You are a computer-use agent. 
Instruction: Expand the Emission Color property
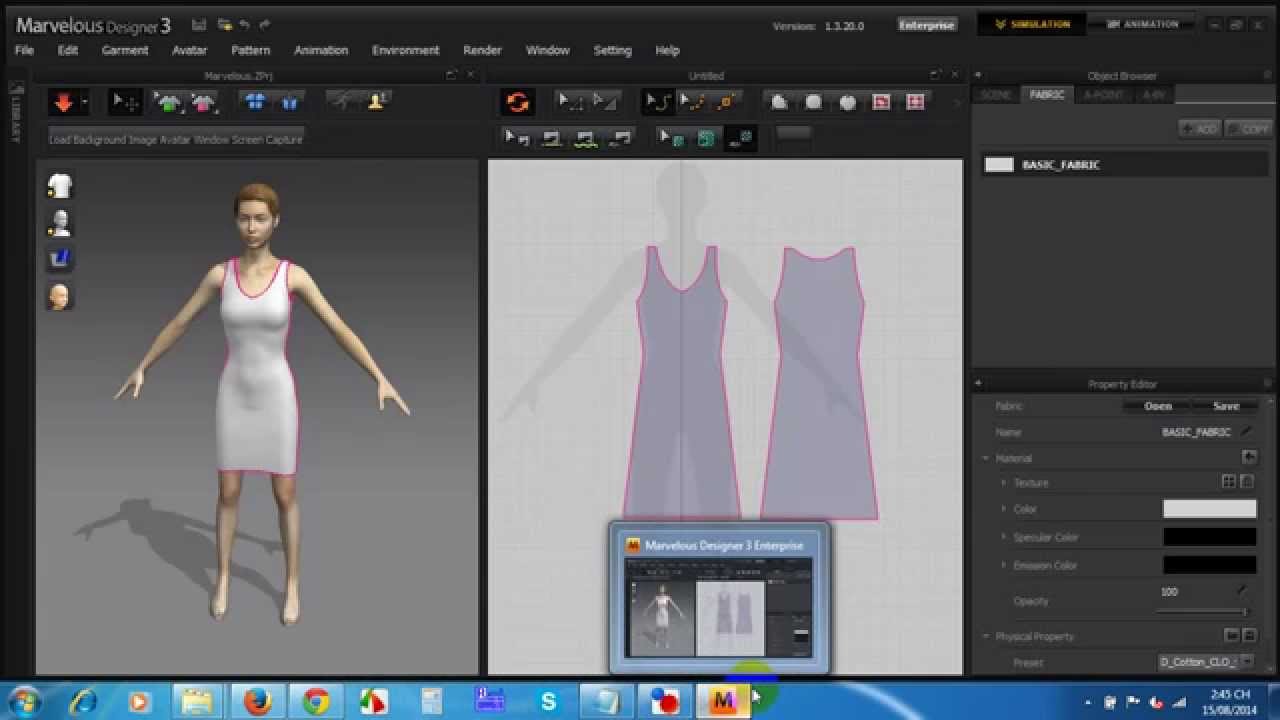click(1003, 565)
